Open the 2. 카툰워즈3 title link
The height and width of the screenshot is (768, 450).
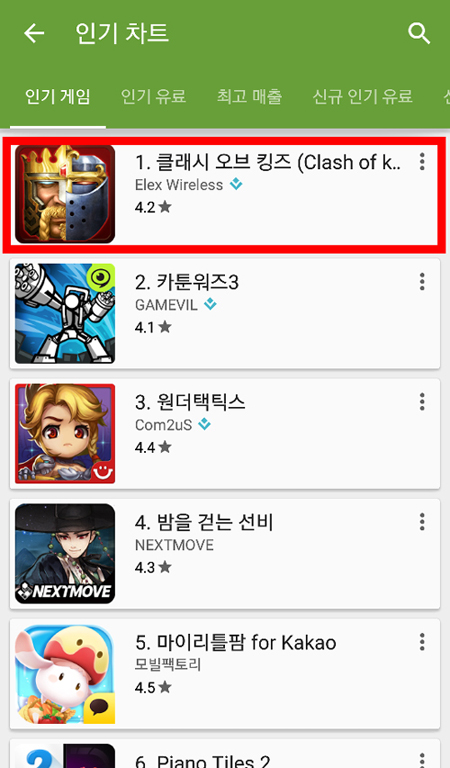tap(187, 282)
